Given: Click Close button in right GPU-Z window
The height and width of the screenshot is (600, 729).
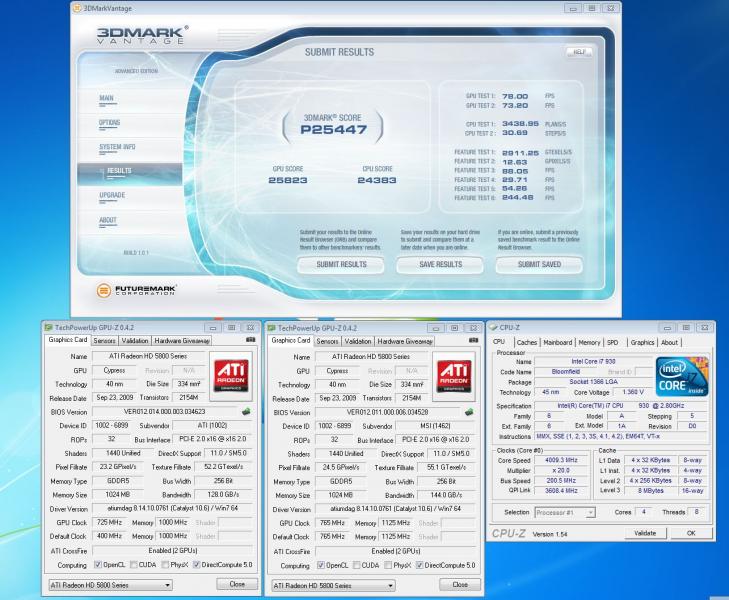Looking at the screenshot, I should click(x=460, y=585).
